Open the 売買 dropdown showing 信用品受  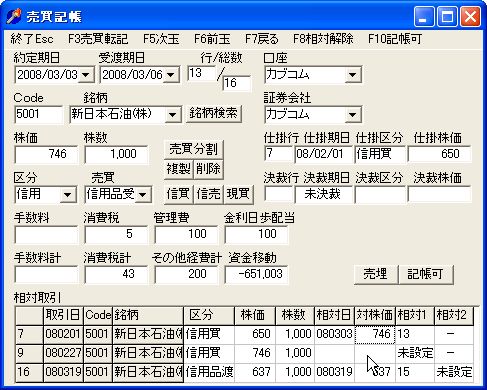point(143,195)
